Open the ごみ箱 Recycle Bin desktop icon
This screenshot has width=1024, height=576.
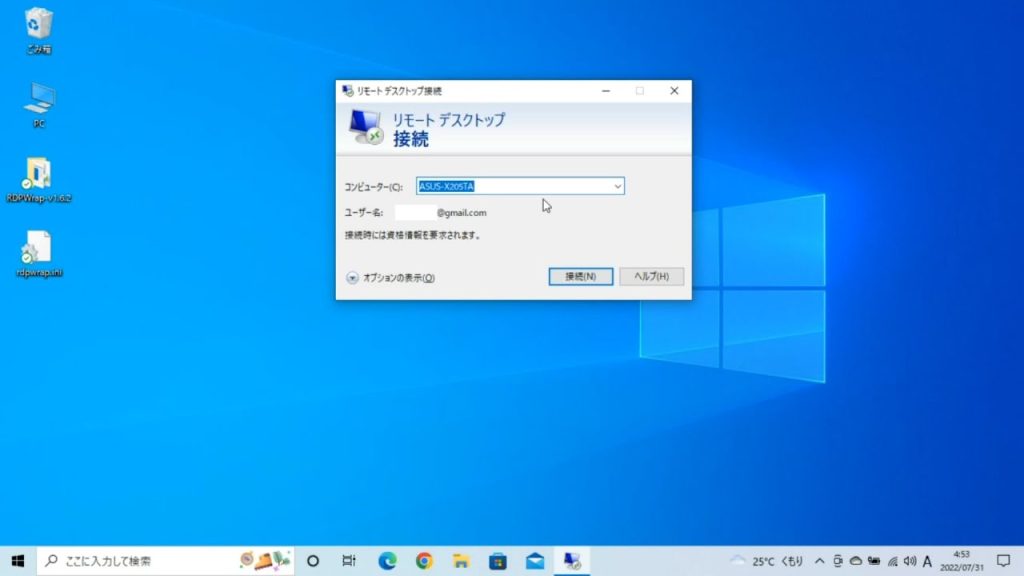point(39,24)
